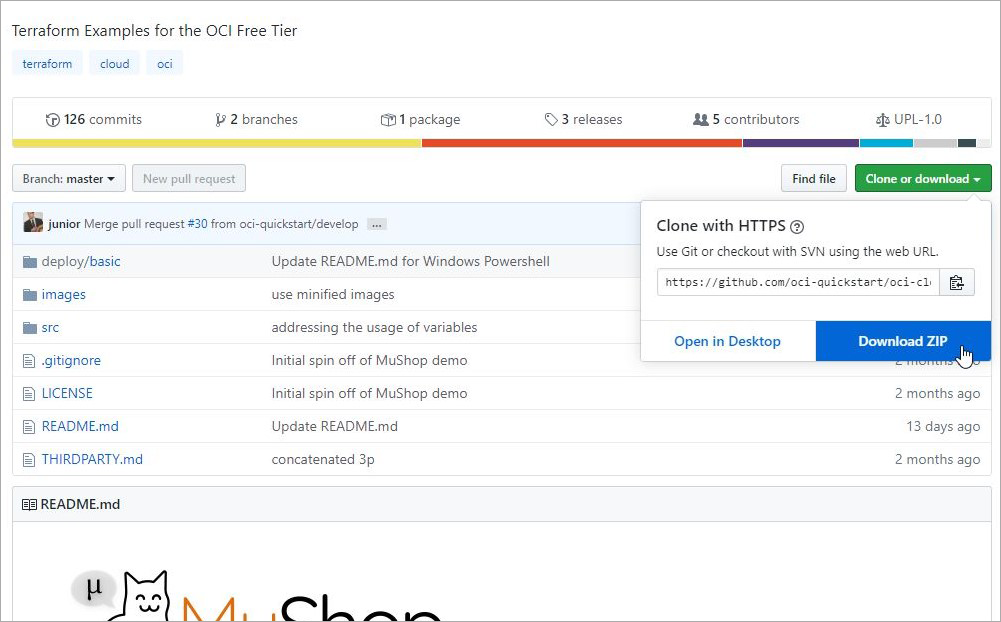Open commit 'addressing the usage of variables'
This screenshot has height=622, width=1001.
374,328
